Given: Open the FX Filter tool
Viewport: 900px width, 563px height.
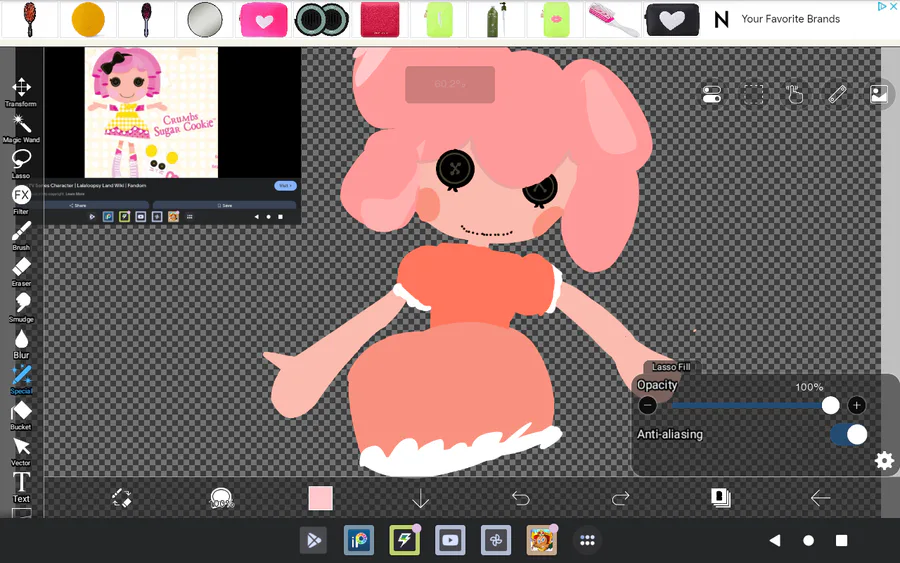Looking at the screenshot, I should coord(21,200).
